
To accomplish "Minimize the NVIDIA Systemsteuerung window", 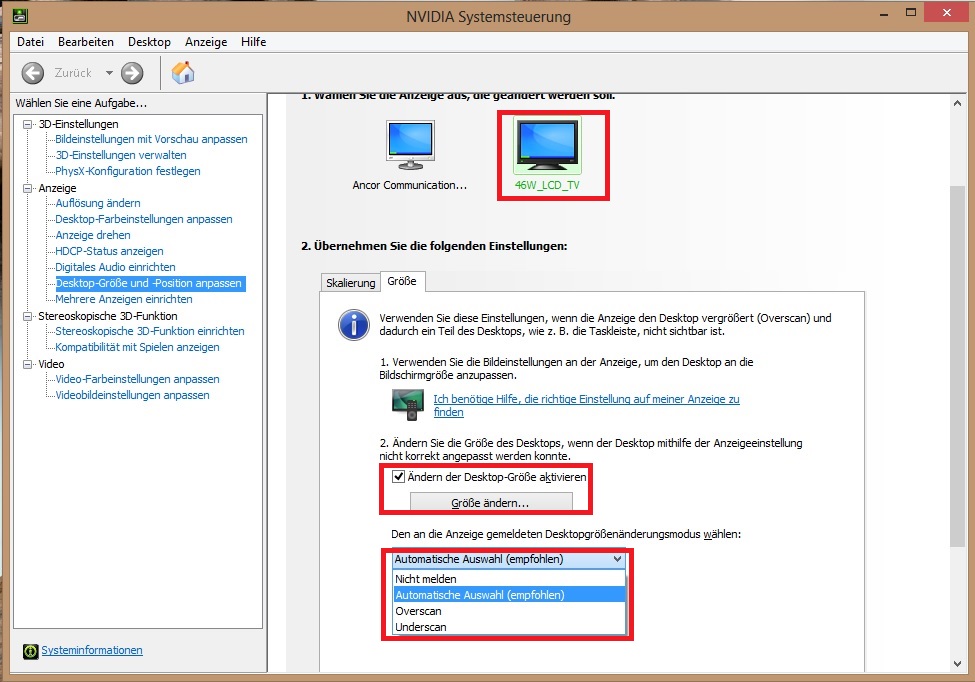I will (884, 14).
